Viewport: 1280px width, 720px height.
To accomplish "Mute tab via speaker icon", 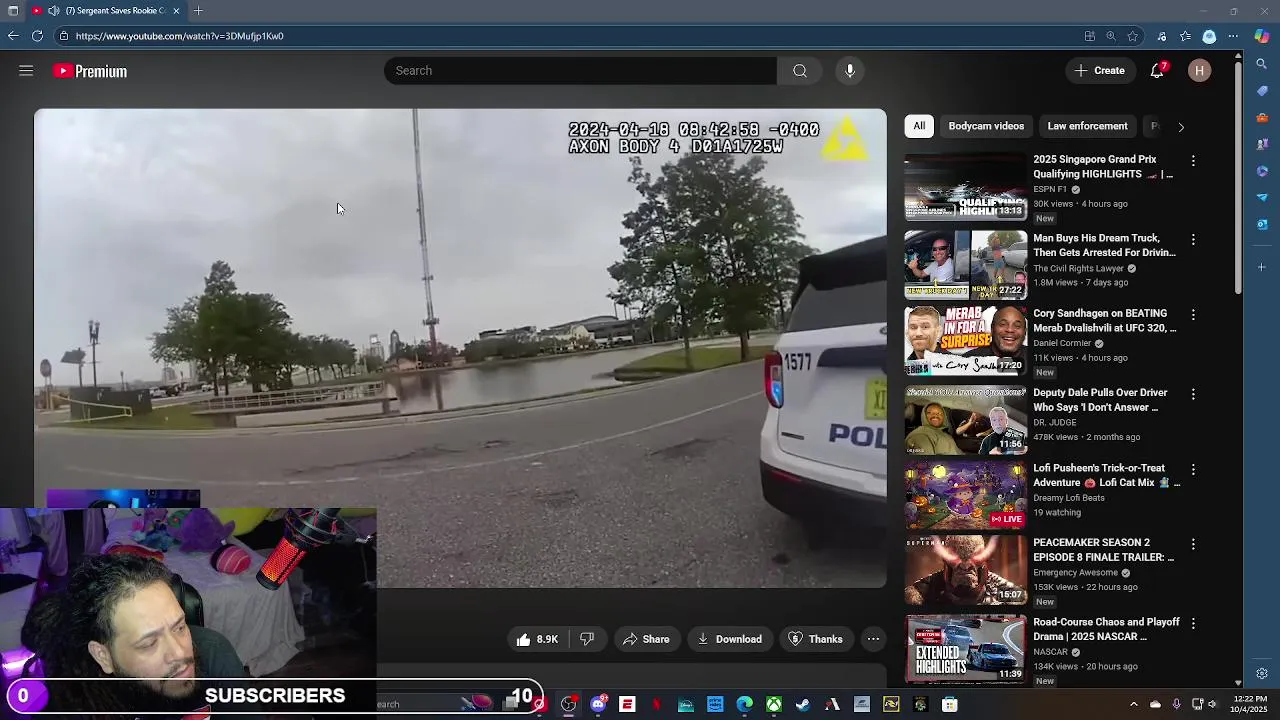I will 53,11.
